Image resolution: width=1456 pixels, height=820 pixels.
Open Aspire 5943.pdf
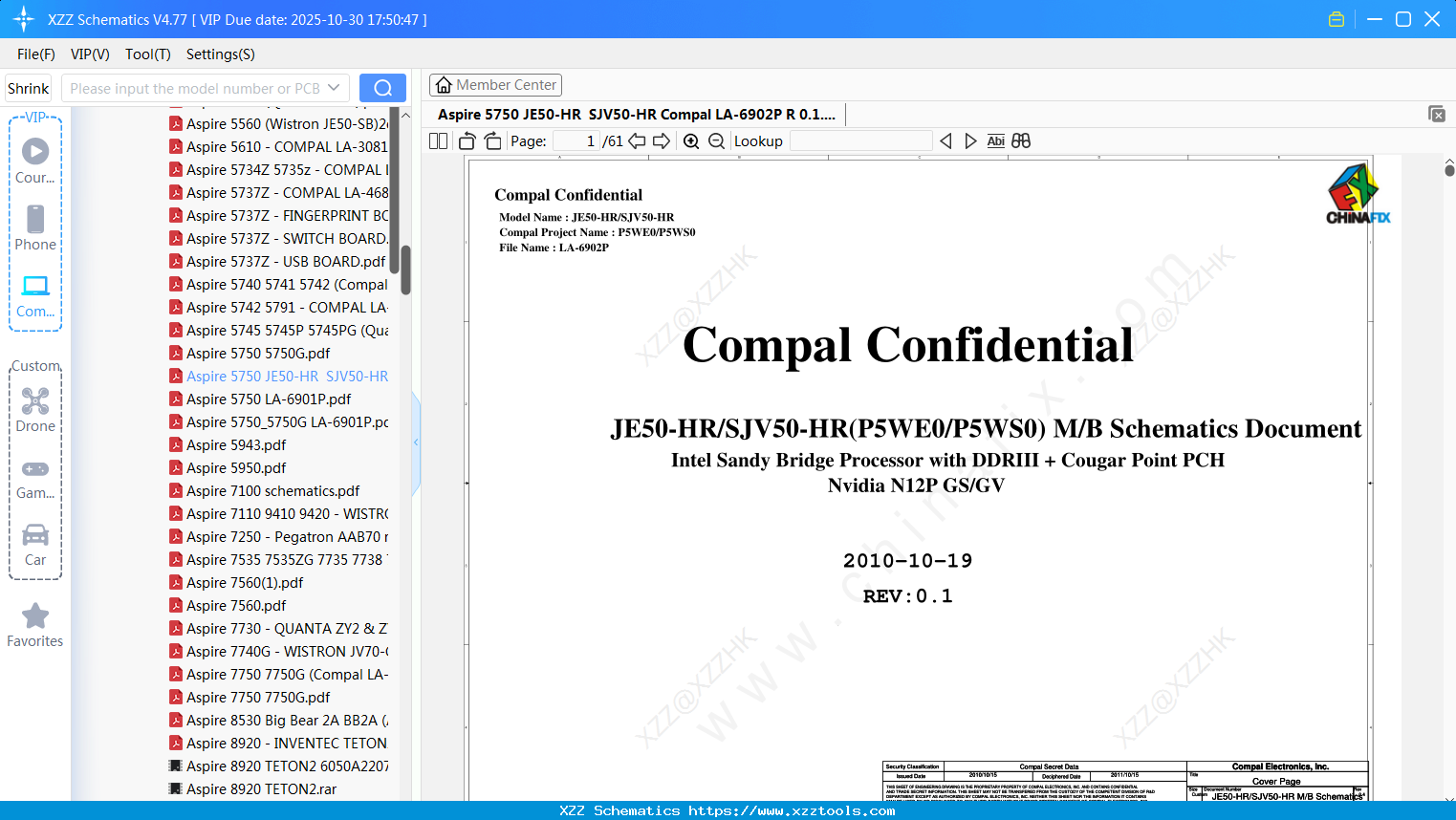coord(228,445)
